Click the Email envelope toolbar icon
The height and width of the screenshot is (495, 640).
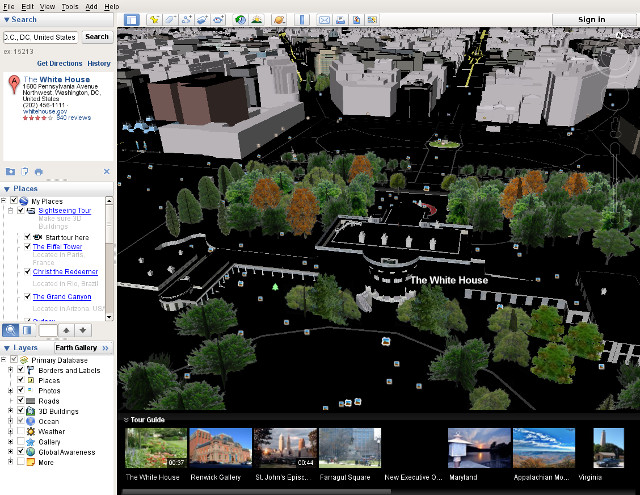tap(324, 19)
